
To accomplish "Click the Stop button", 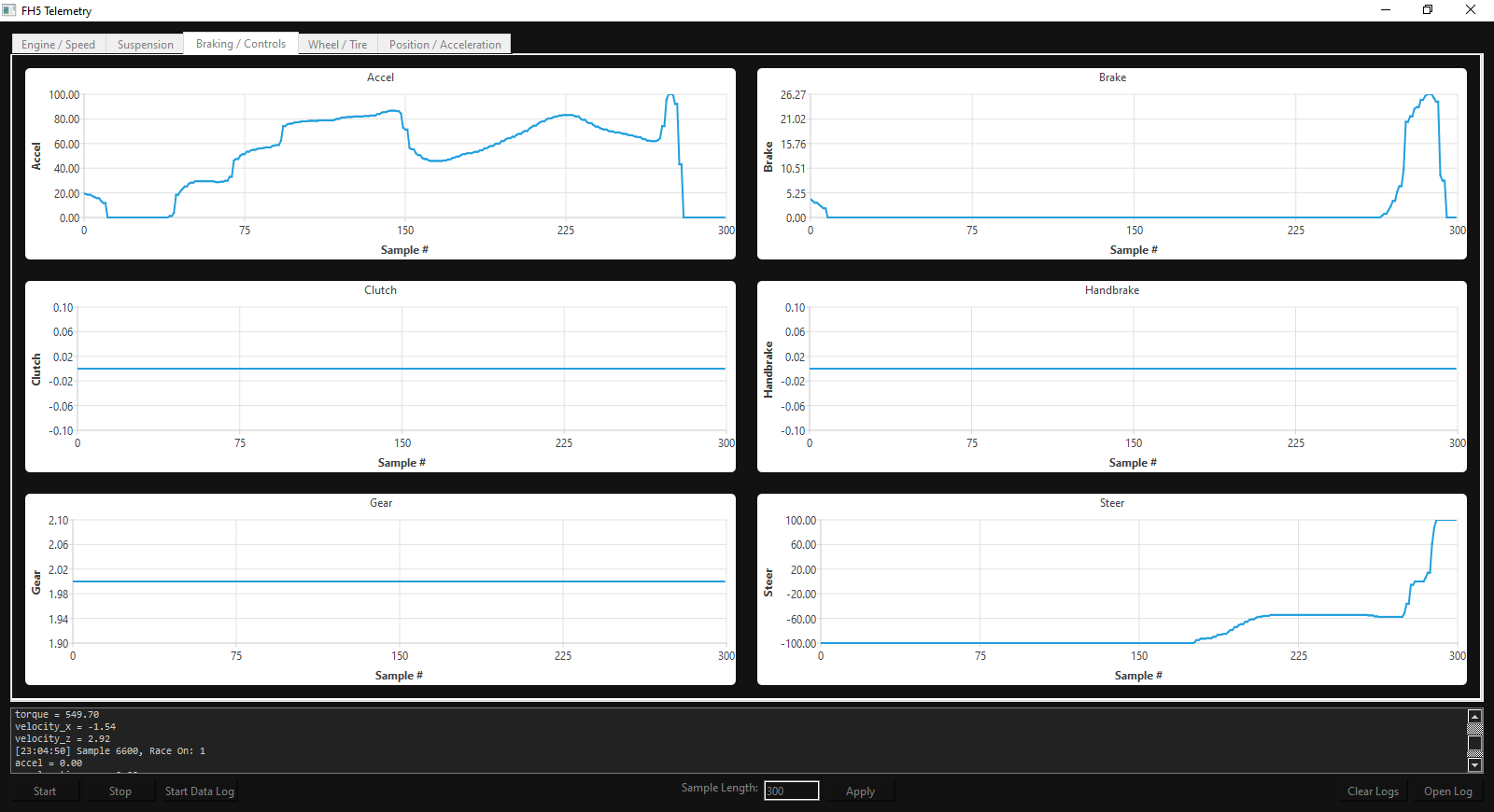I will point(120,791).
